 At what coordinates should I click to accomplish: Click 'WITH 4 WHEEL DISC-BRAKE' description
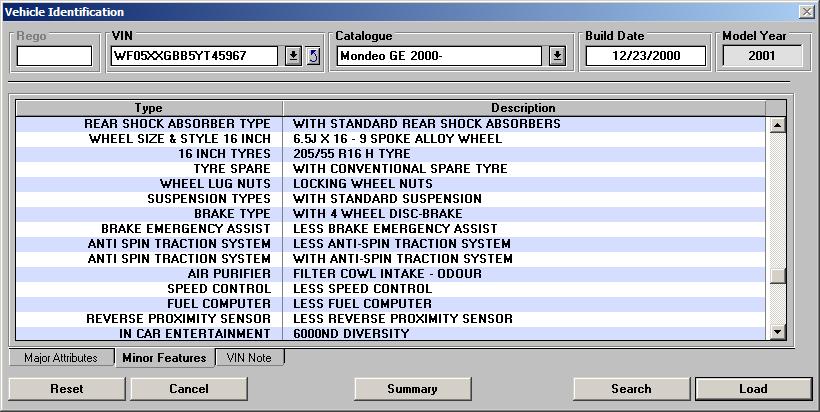point(378,214)
